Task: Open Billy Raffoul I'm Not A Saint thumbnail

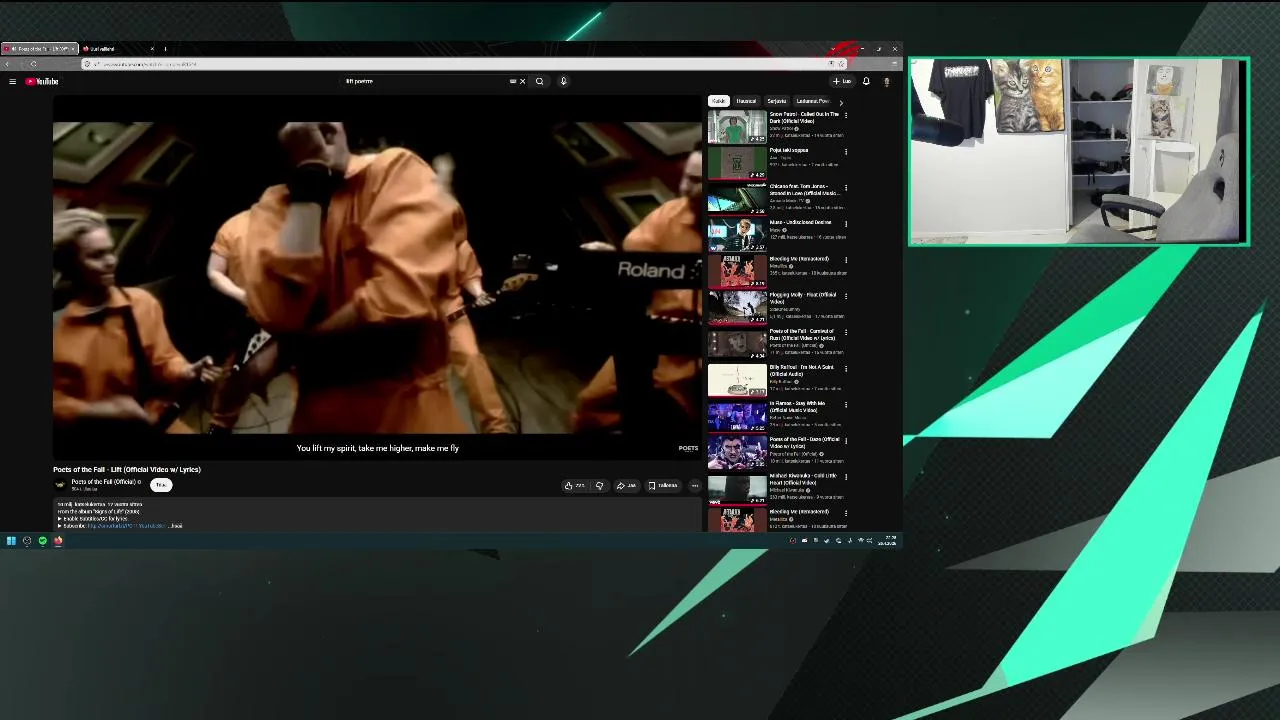Action: [737, 379]
